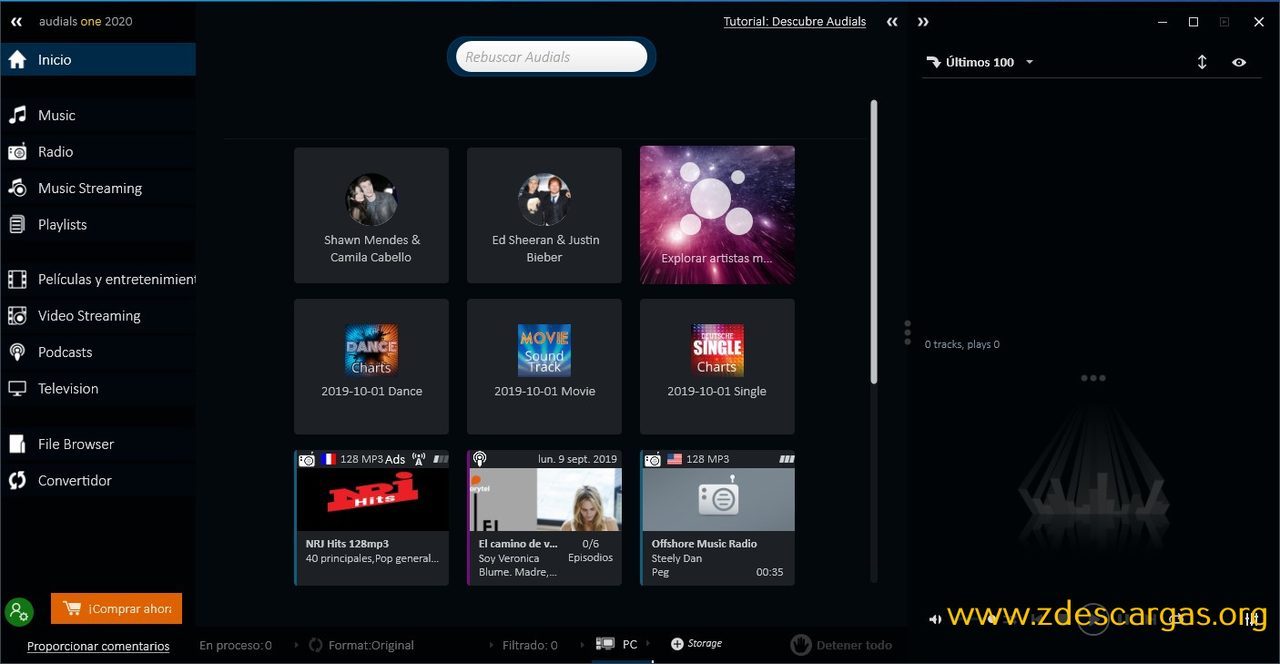Click the main content vertical scrollbar
Viewport: 1280px width, 664px height.
874,241
